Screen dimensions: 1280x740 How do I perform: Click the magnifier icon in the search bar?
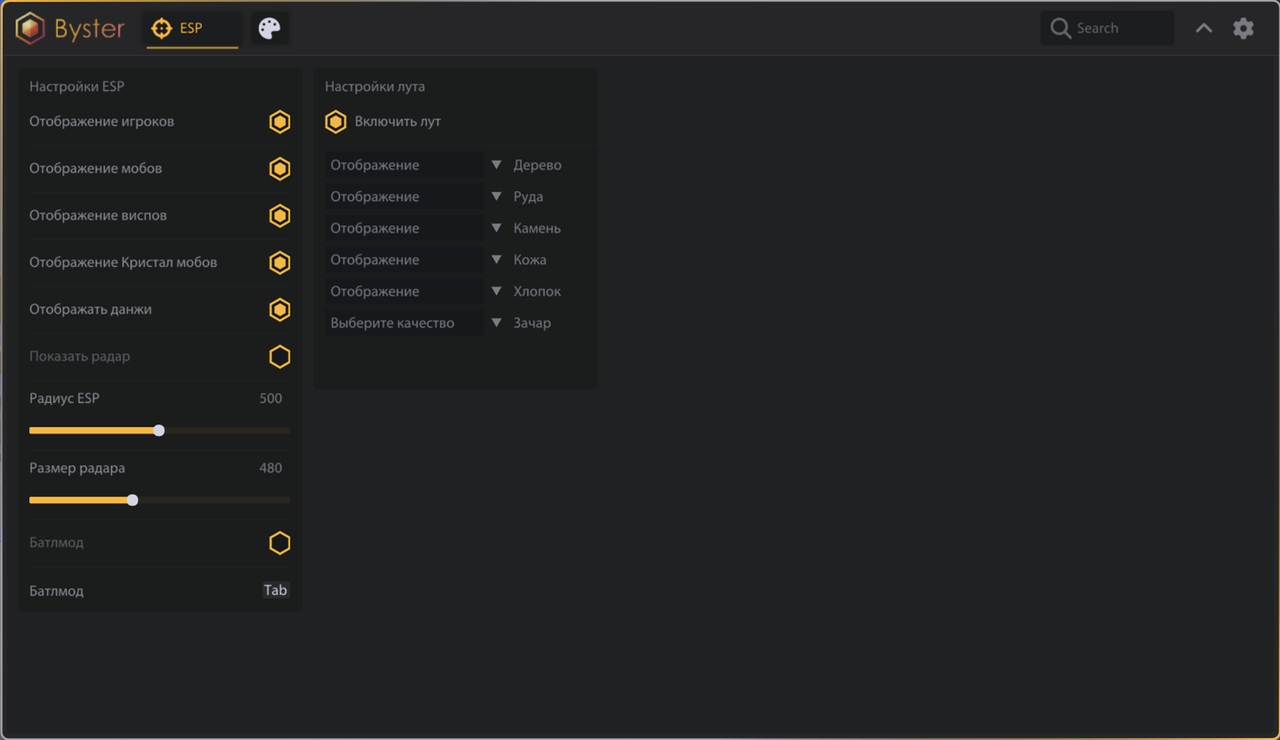point(1060,28)
